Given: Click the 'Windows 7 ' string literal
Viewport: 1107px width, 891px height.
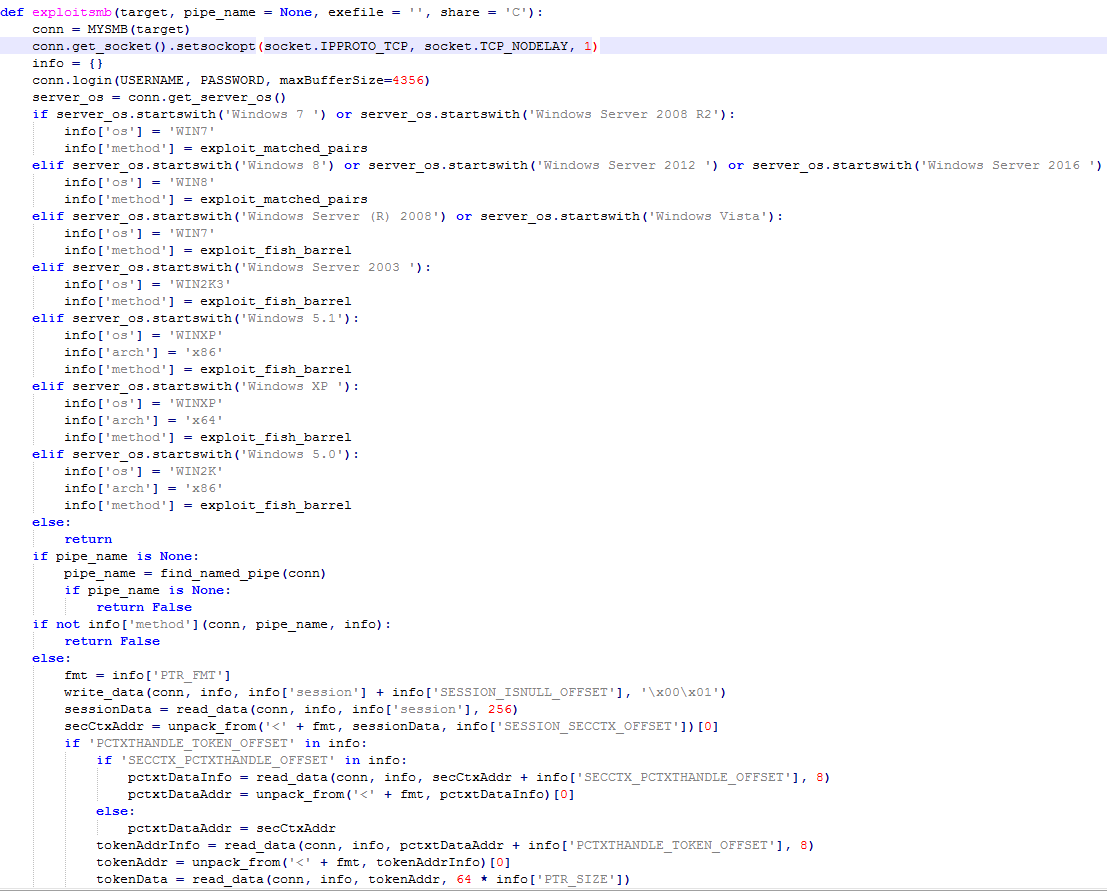Looking at the screenshot, I should (x=271, y=114).
